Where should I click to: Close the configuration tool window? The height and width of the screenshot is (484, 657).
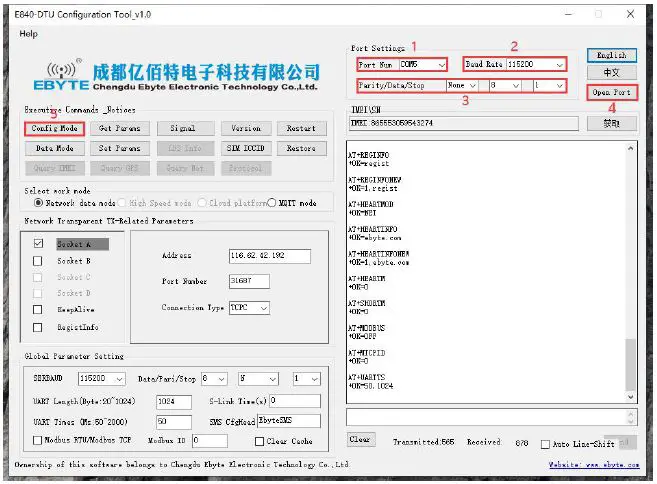point(630,14)
